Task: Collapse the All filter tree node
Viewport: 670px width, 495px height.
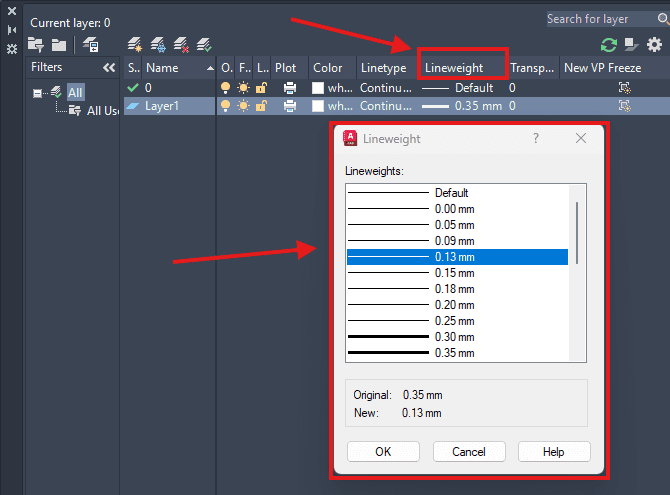Action: pyautogui.click(x=38, y=93)
